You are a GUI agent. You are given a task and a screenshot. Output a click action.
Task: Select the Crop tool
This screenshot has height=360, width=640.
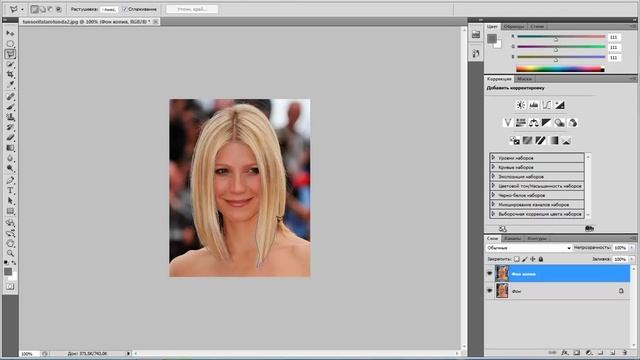[x=10, y=74]
